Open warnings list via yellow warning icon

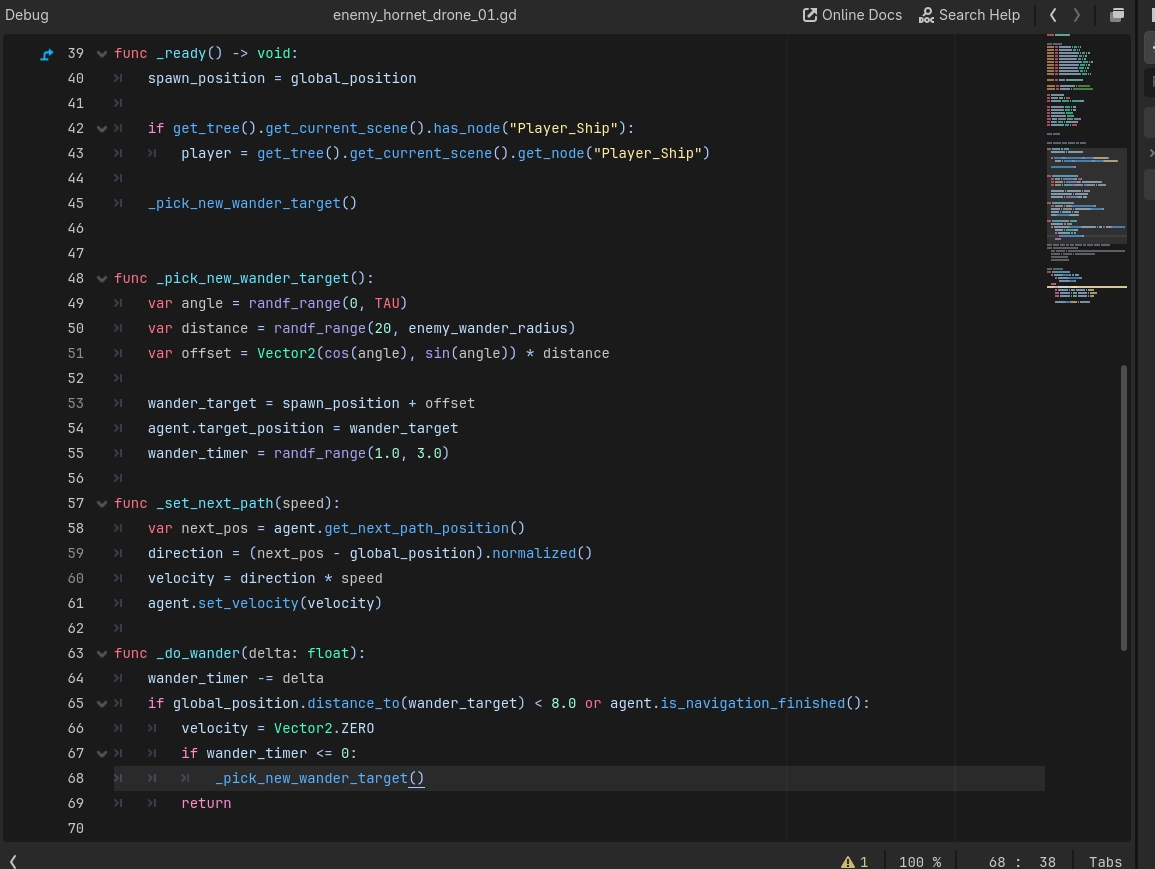click(x=848, y=861)
